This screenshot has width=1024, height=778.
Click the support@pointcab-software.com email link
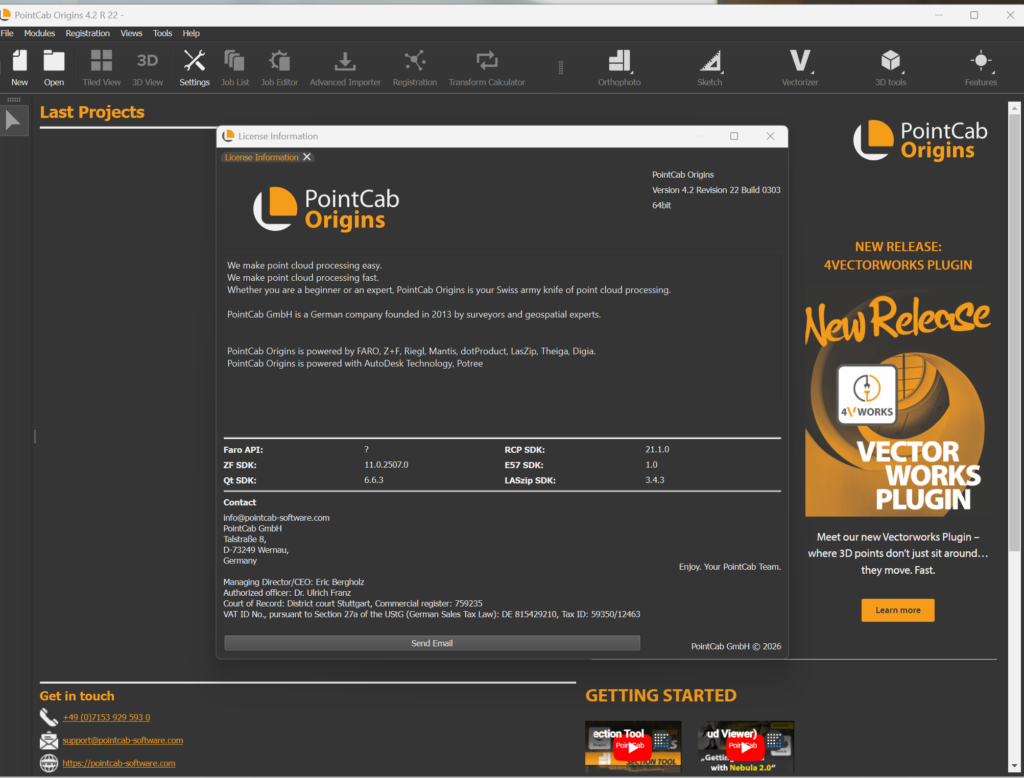click(x=123, y=740)
